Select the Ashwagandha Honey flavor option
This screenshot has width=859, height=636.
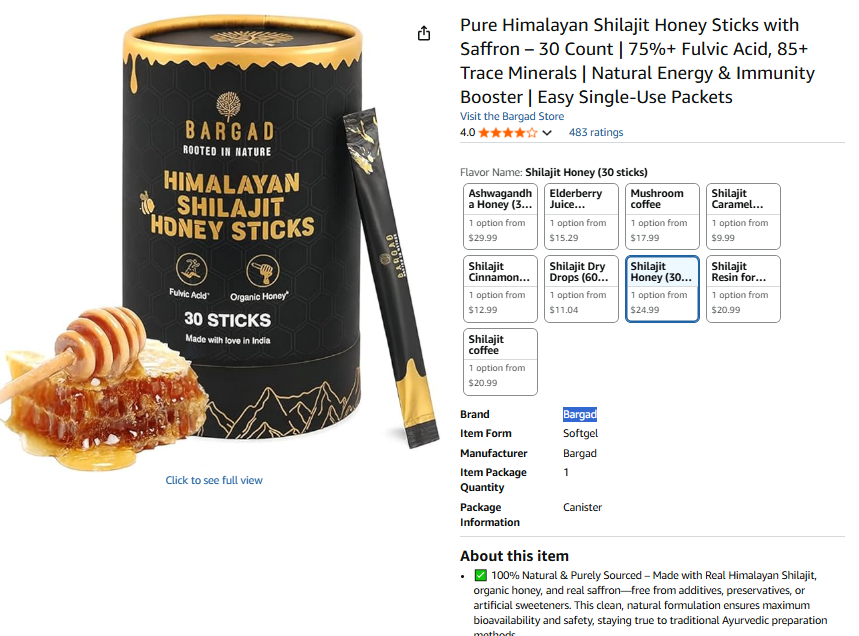click(499, 216)
